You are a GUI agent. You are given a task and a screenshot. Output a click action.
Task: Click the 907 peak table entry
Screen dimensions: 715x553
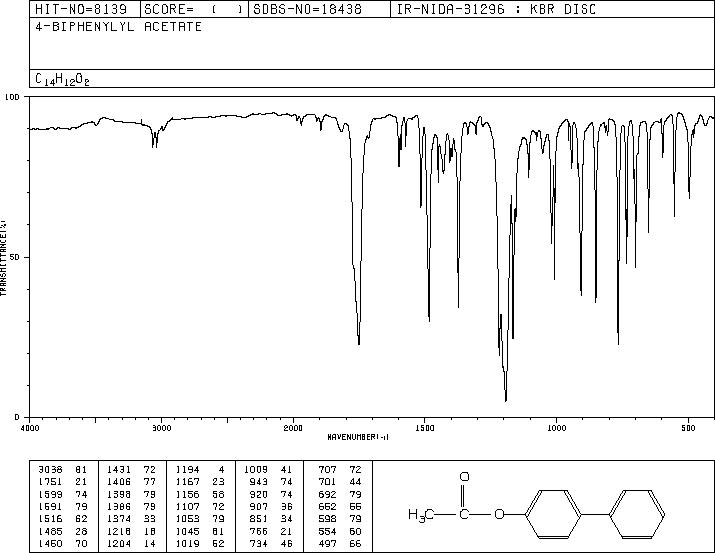tap(271, 506)
